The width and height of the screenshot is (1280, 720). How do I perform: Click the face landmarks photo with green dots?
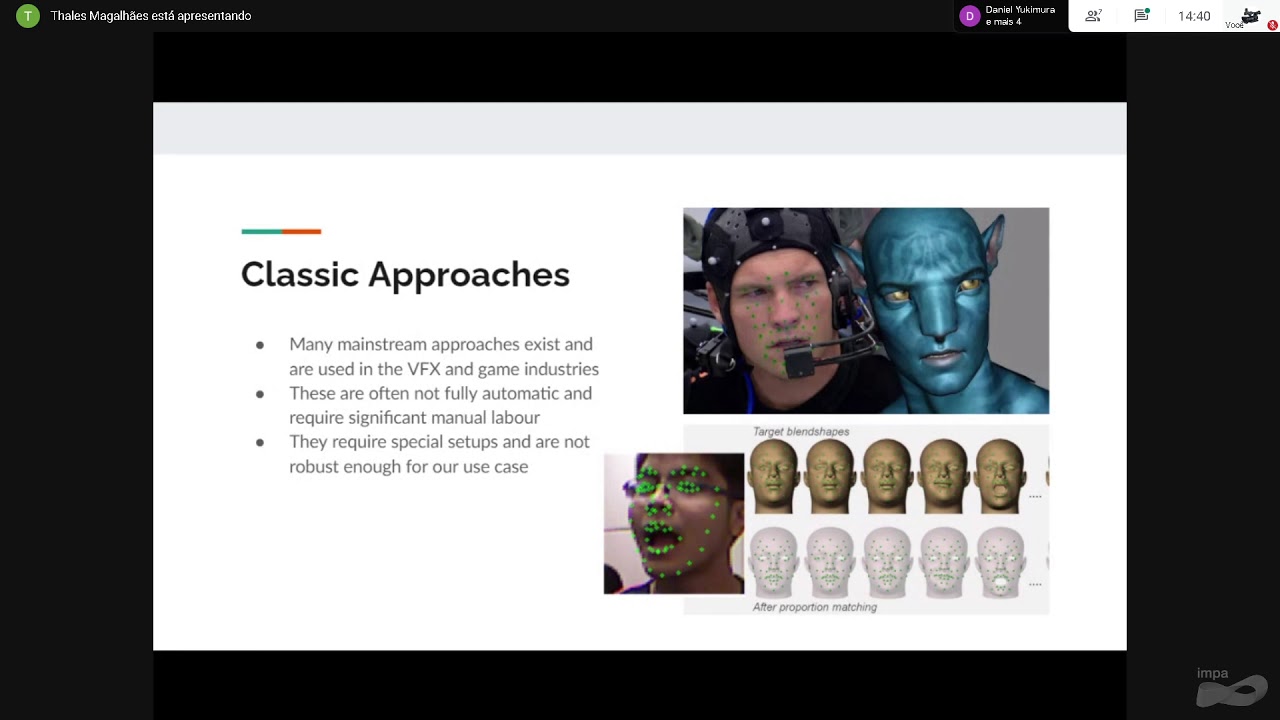[x=674, y=524]
